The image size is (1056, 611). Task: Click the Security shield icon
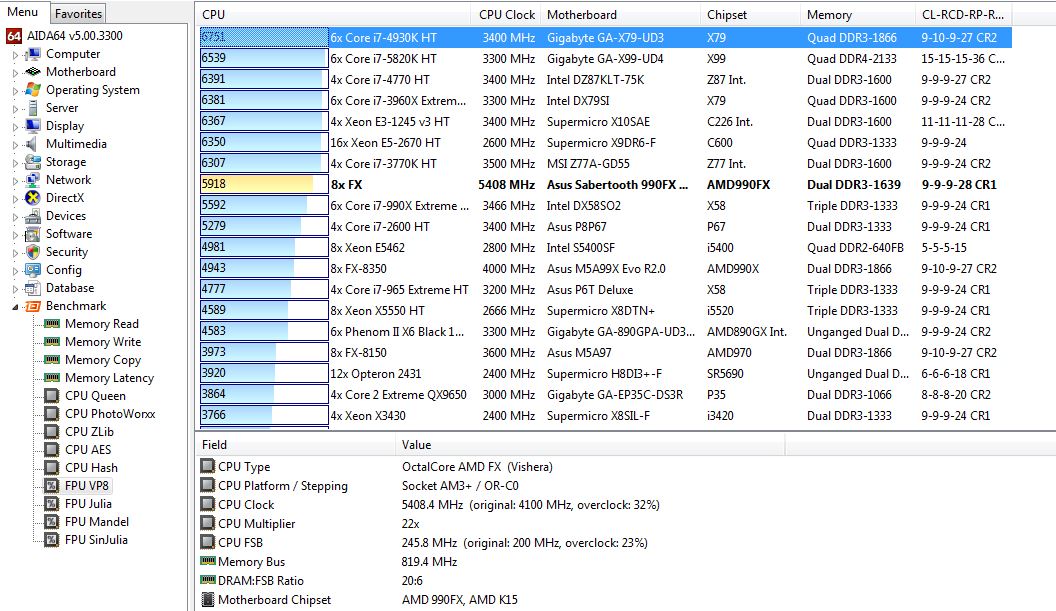(32, 252)
